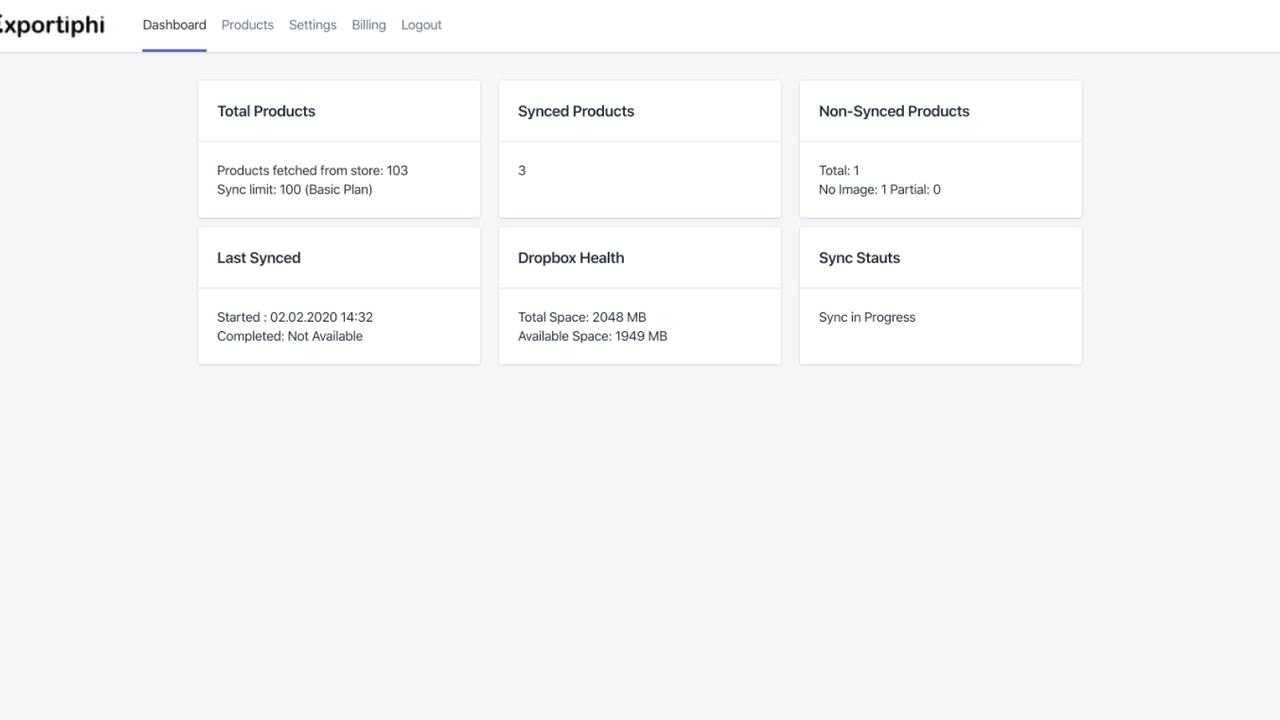Open the Settings nav link

click(x=312, y=25)
